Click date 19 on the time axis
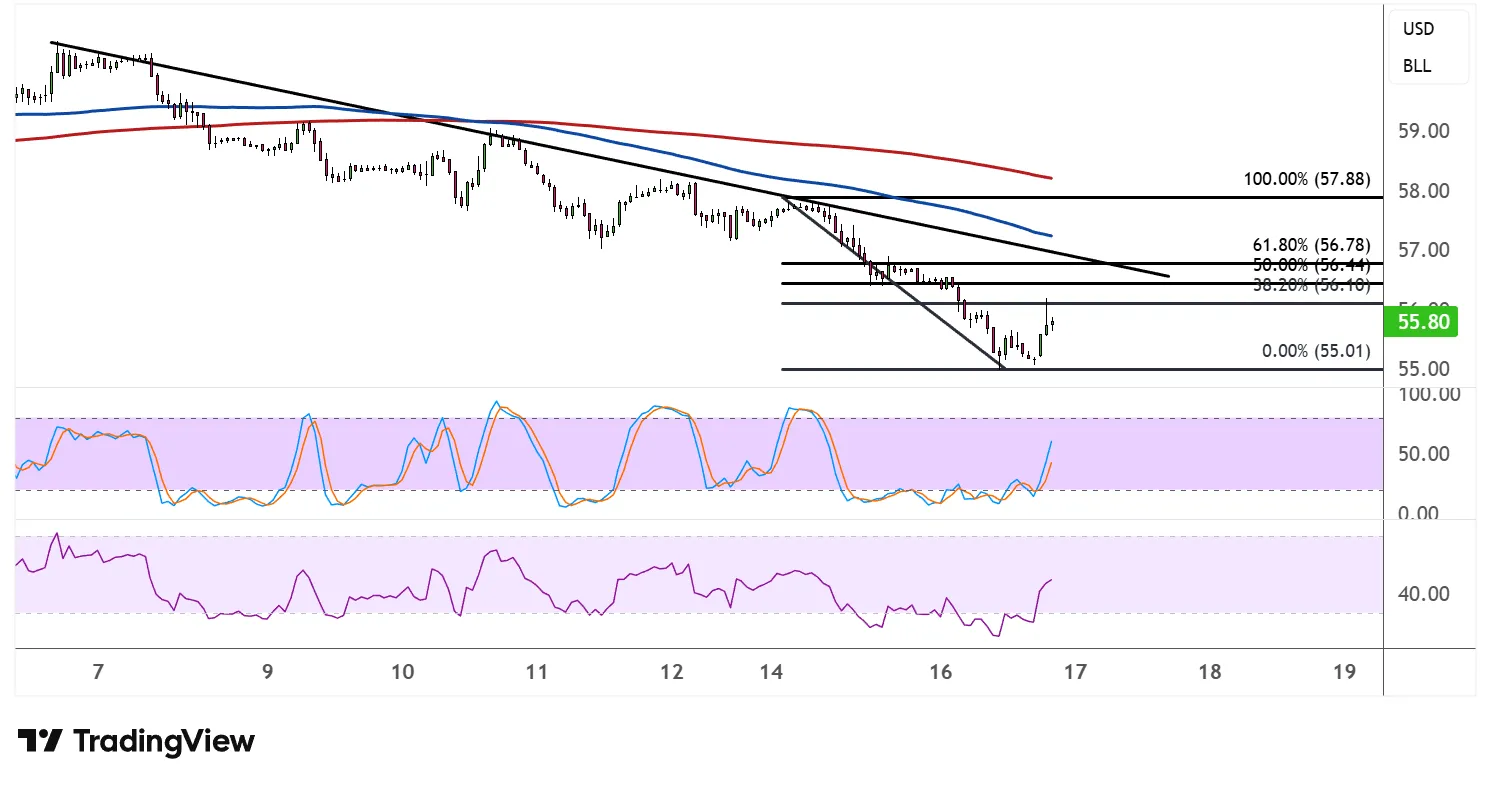The width and height of the screenshot is (1491, 786). 1345,671
